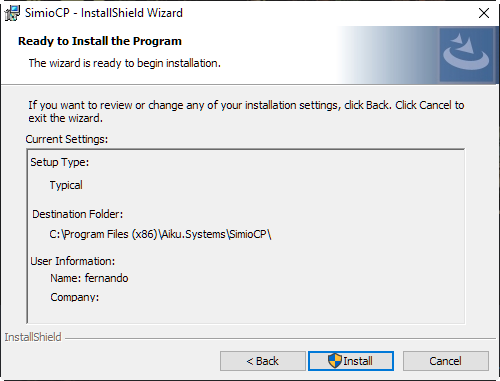Click the installer icon in title bar
This screenshot has width=500, height=381.
[12, 13]
